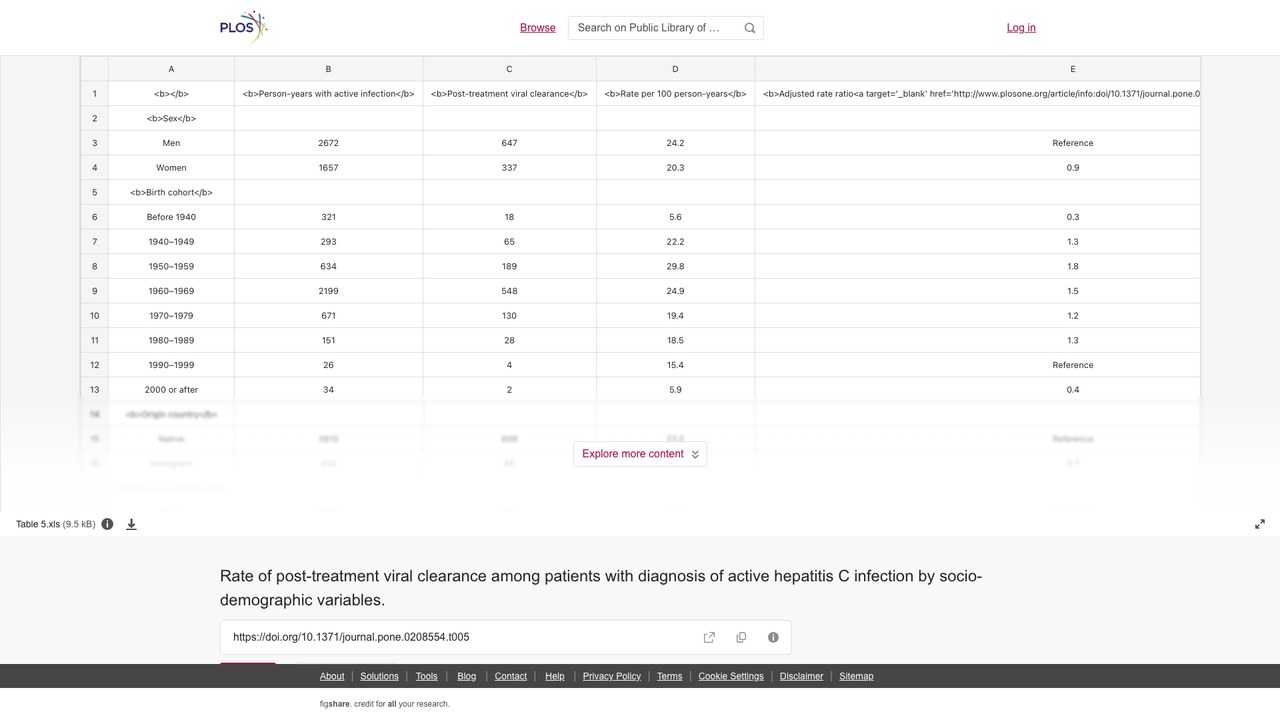The height and width of the screenshot is (720, 1280).
Task: Select column header D
Action: click(675, 69)
